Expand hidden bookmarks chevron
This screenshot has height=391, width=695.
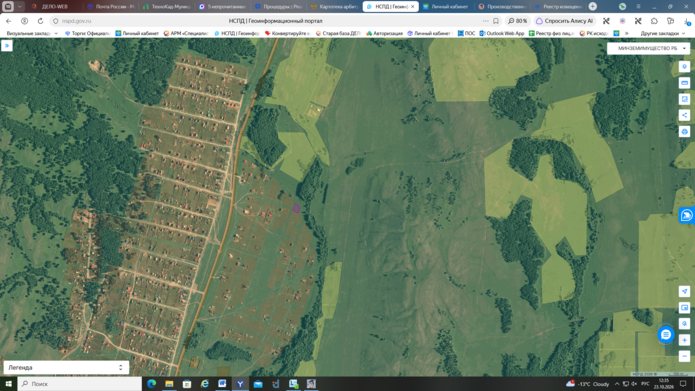tap(627, 33)
